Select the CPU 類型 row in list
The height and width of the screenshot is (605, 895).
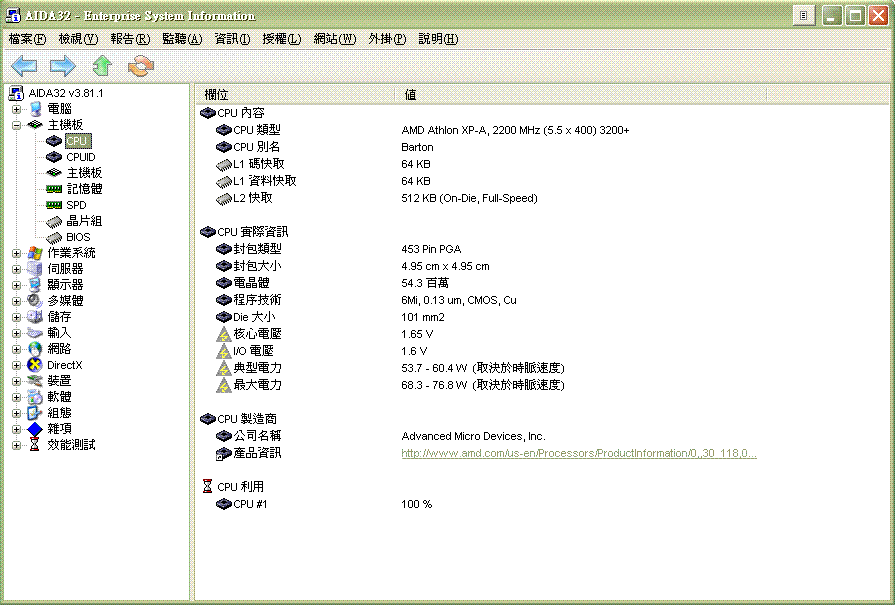point(256,130)
